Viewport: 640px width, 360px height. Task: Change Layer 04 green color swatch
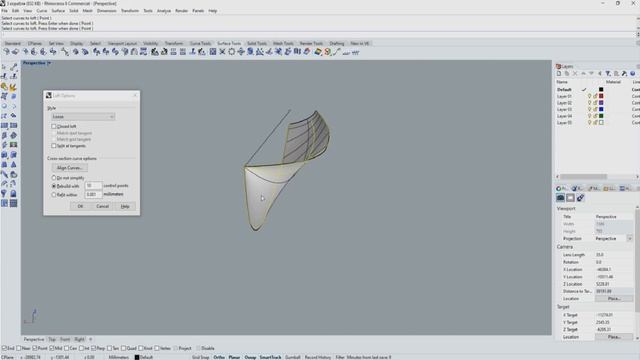(601, 116)
